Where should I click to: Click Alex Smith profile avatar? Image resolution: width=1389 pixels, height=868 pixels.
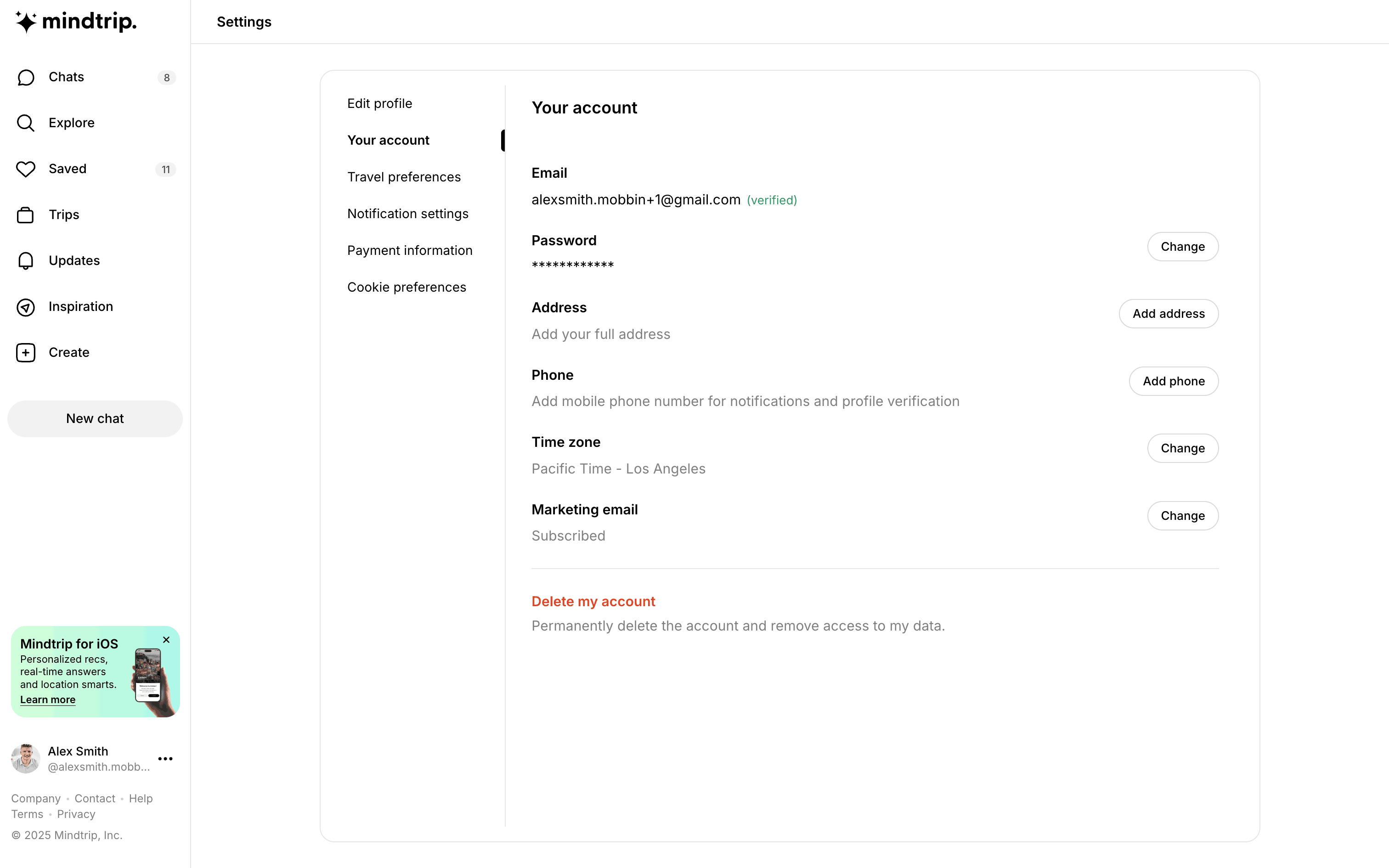(25, 758)
